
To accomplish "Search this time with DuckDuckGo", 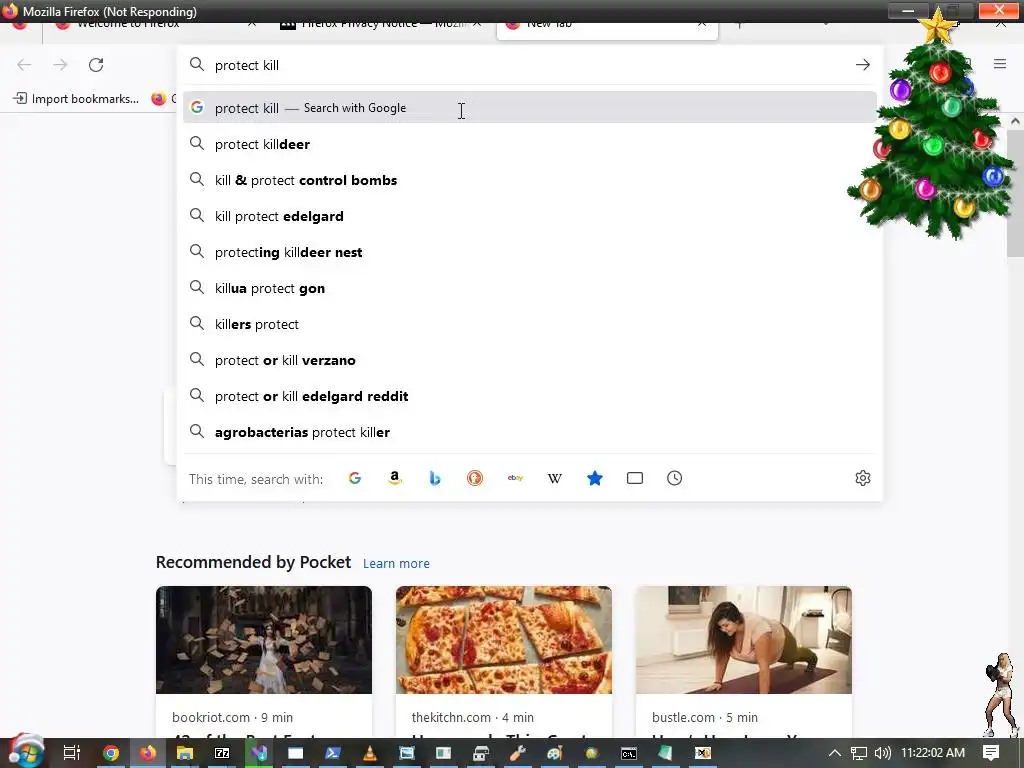I will 475,478.
